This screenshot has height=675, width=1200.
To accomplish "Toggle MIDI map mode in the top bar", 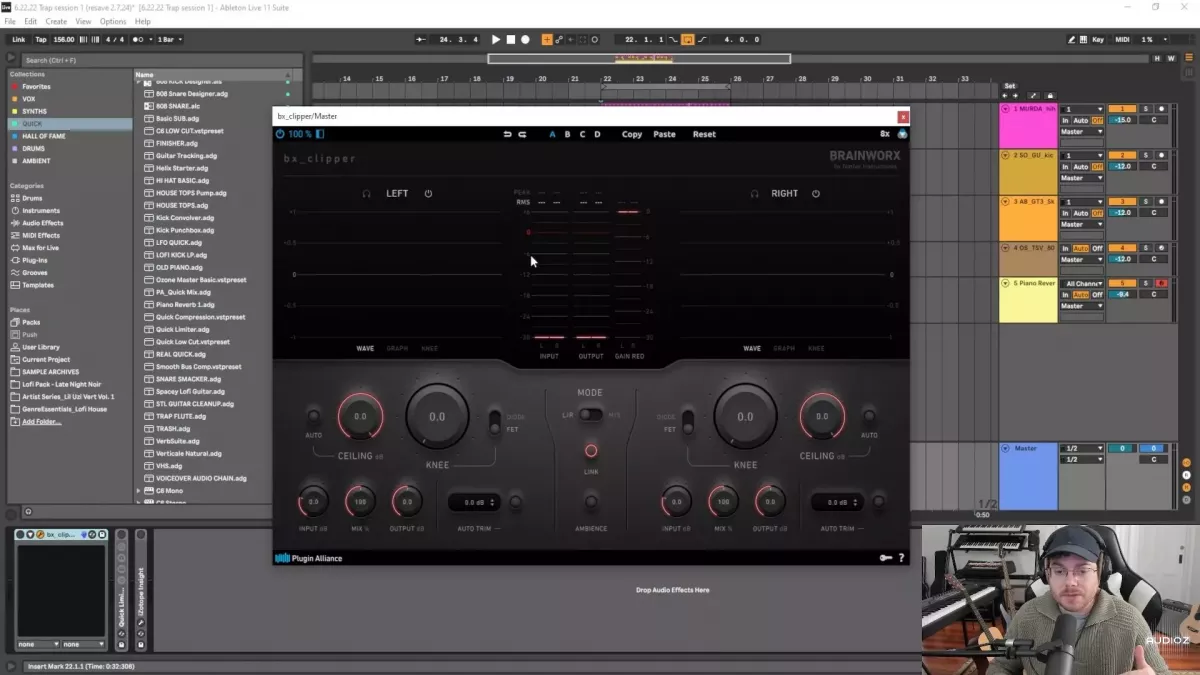I will [1123, 40].
